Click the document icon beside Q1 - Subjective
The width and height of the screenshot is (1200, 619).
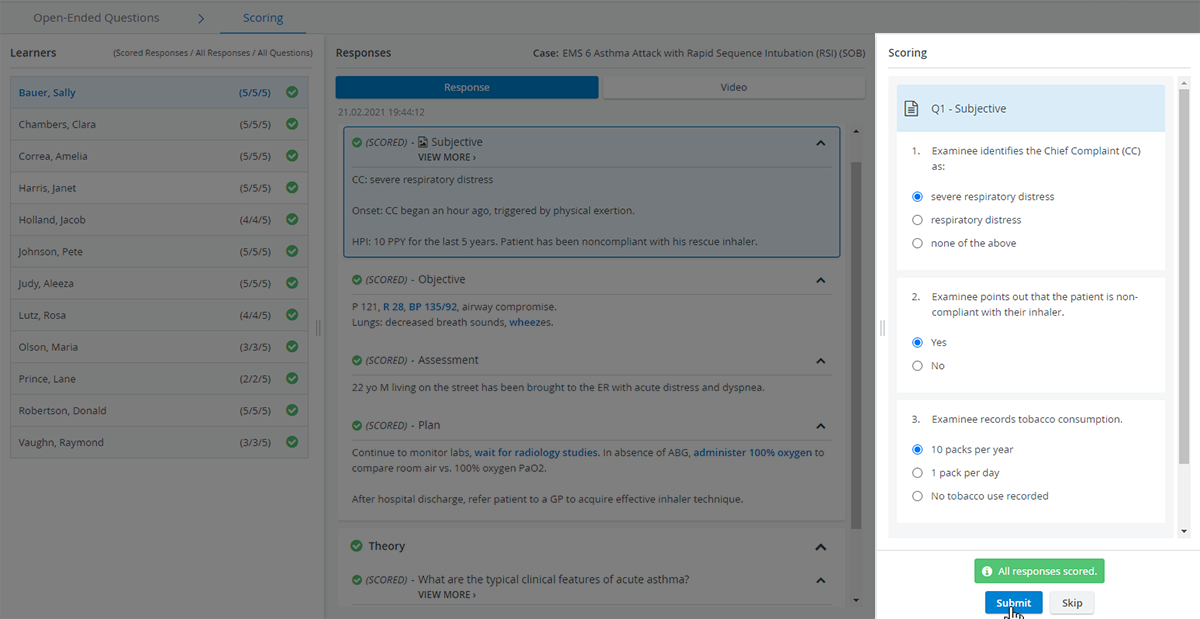pos(911,108)
